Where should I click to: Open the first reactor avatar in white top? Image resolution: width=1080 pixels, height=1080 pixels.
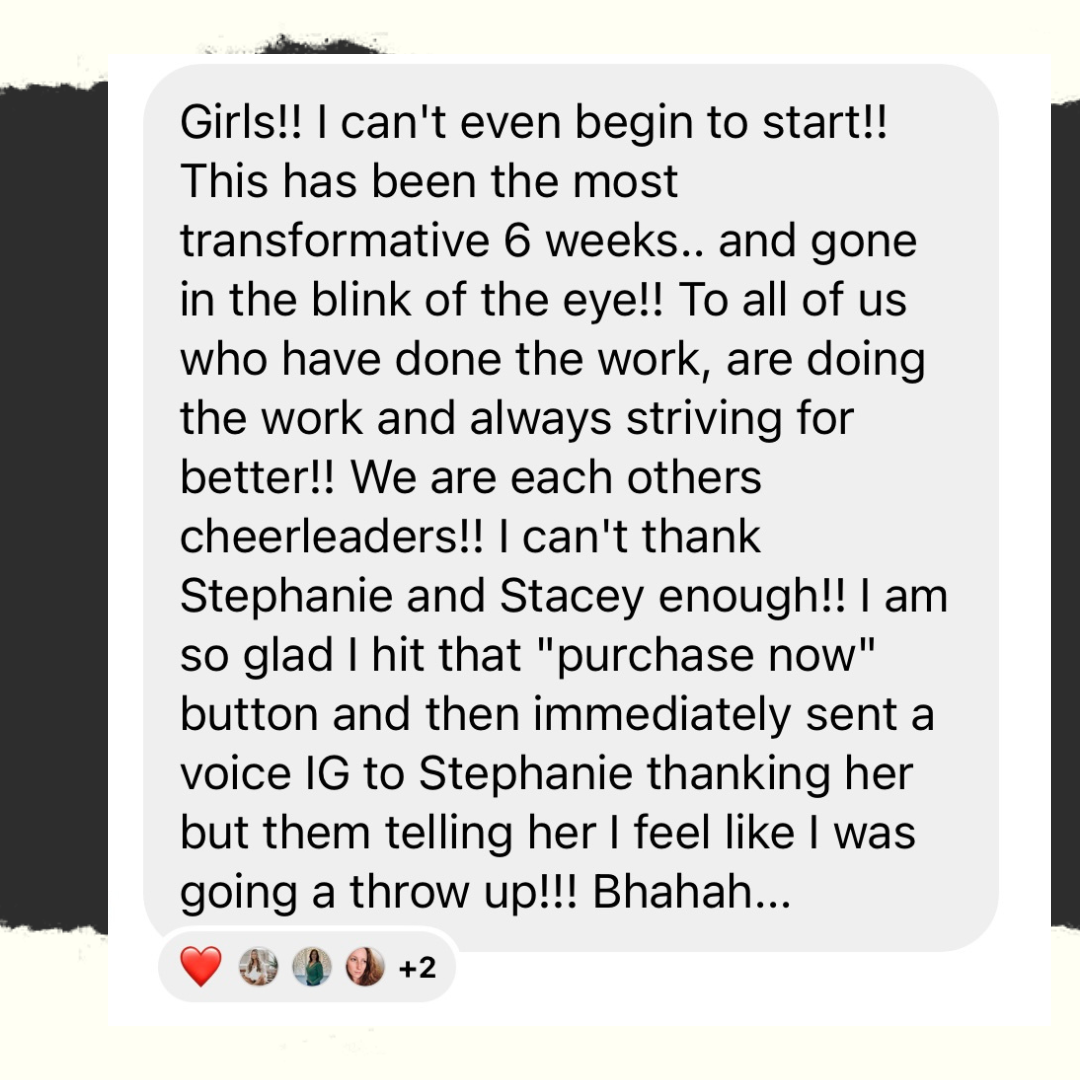[x=258, y=967]
